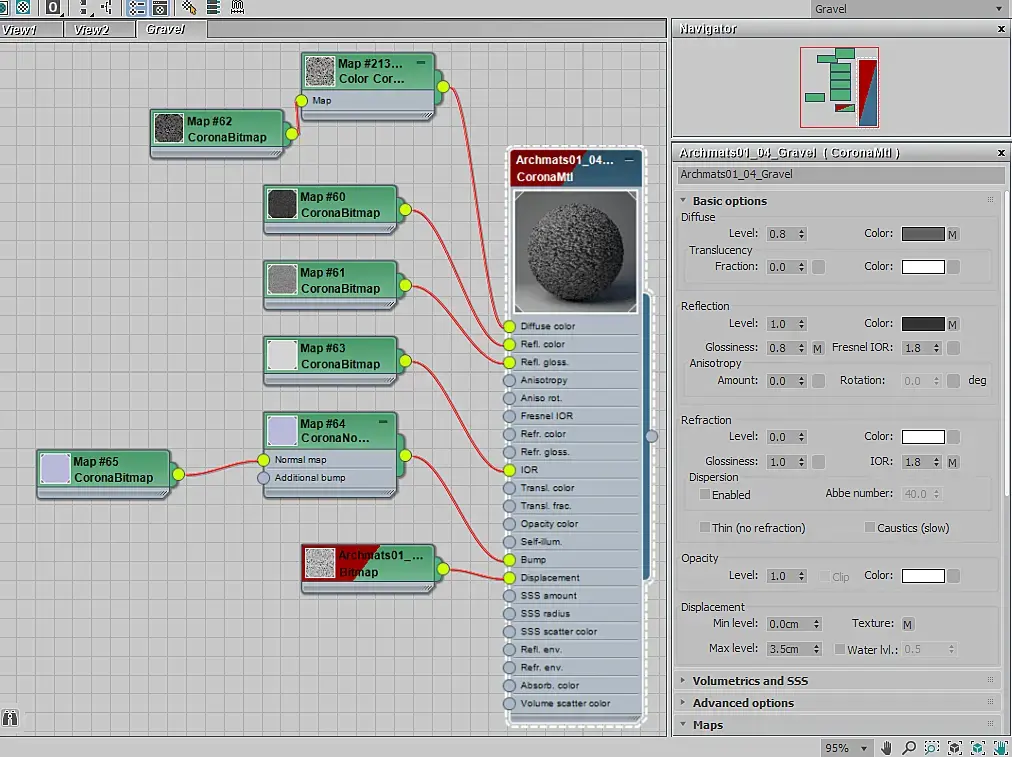The image size is (1012, 757).
Task: Click the Displacement Texture M button
Action: point(908,624)
